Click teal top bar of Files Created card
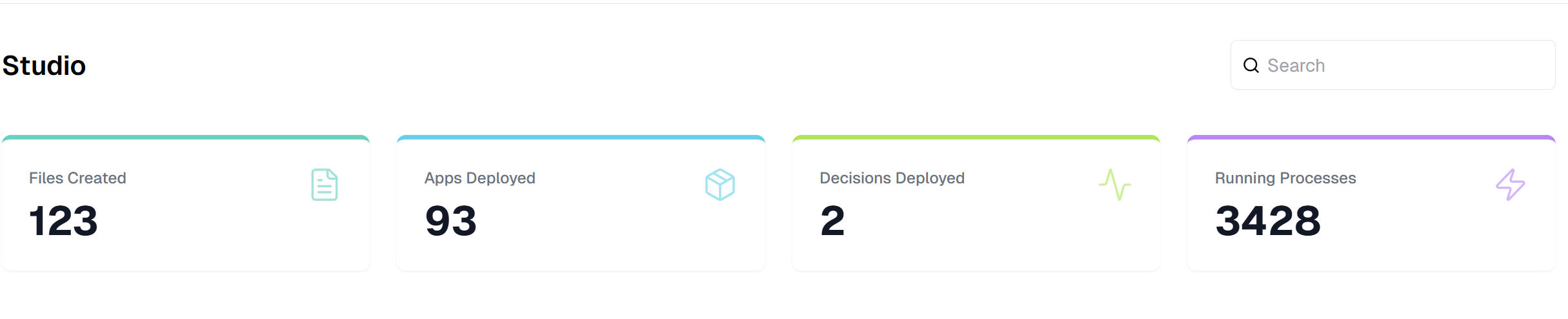The height and width of the screenshot is (319, 1568). (186, 138)
